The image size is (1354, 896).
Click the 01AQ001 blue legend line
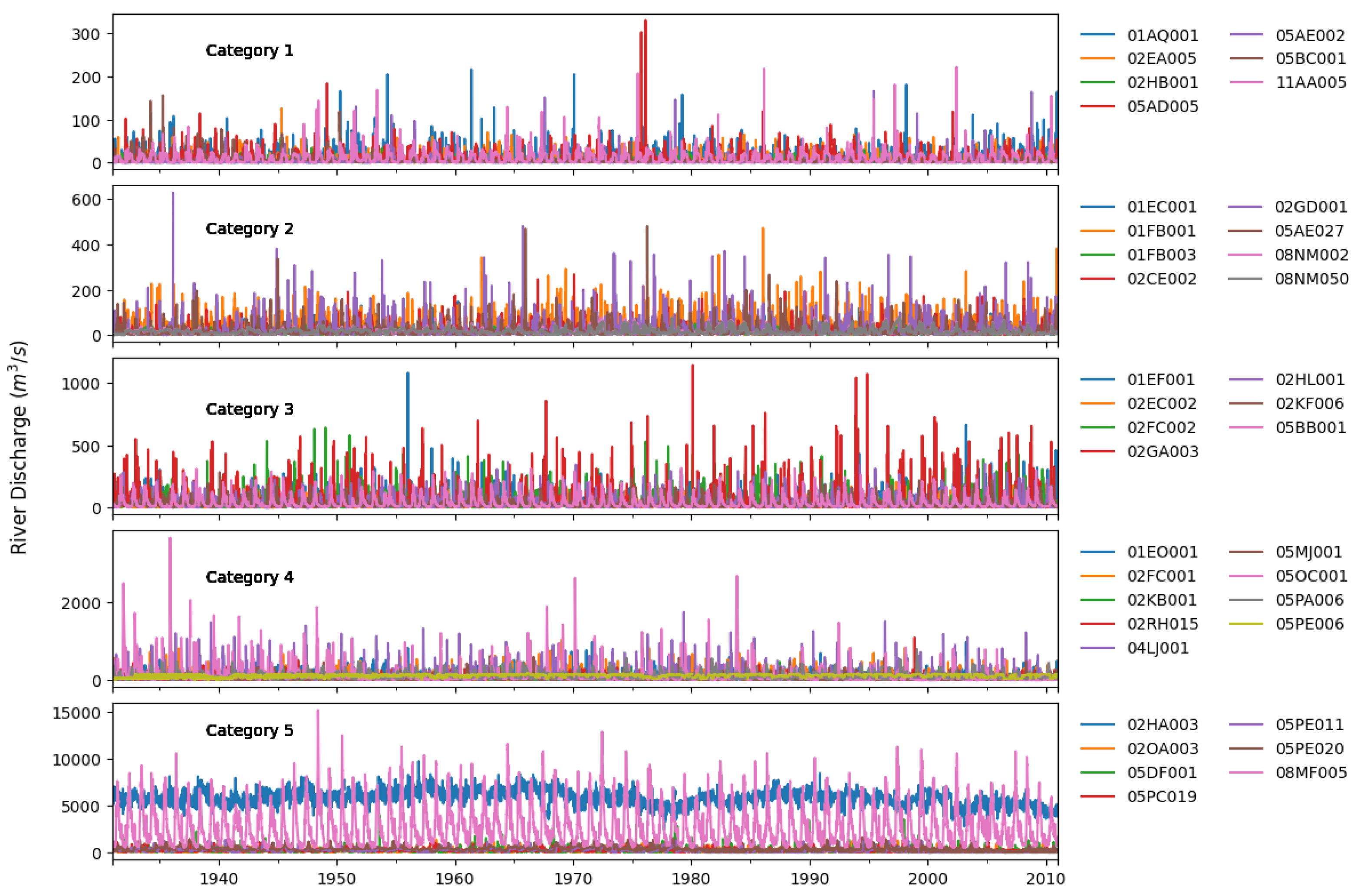pos(1097,35)
